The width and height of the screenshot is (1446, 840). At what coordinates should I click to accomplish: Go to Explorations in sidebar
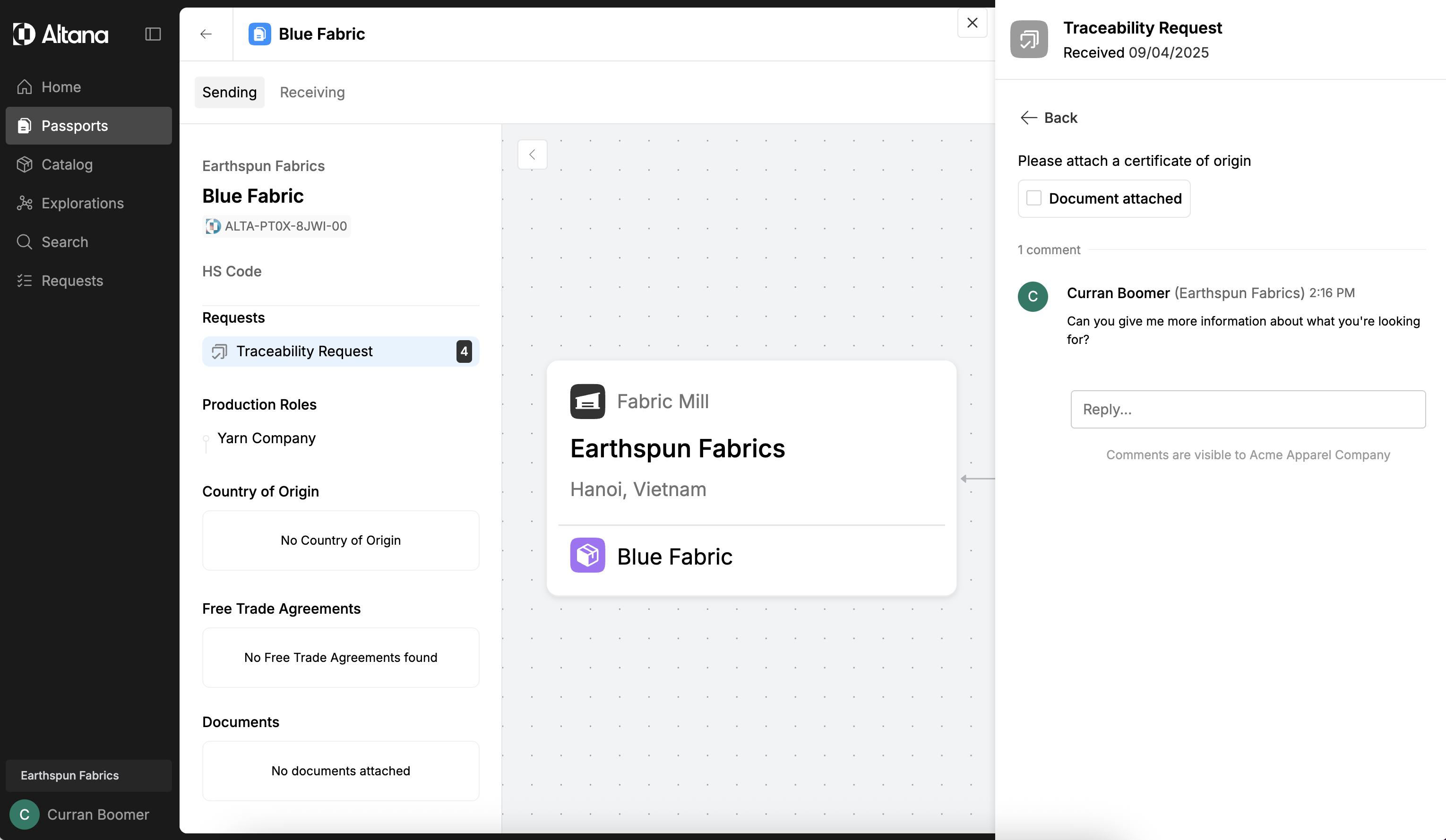click(x=82, y=203)
